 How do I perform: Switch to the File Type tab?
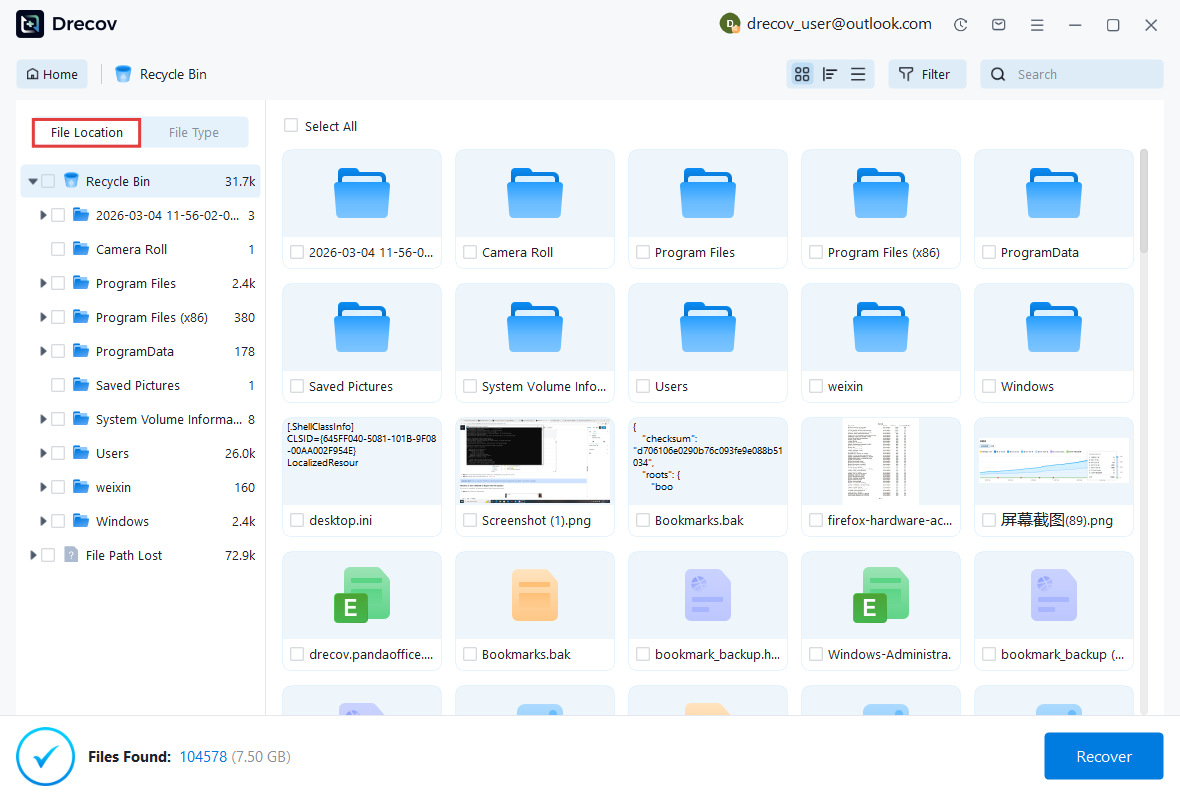pos(196,132)
